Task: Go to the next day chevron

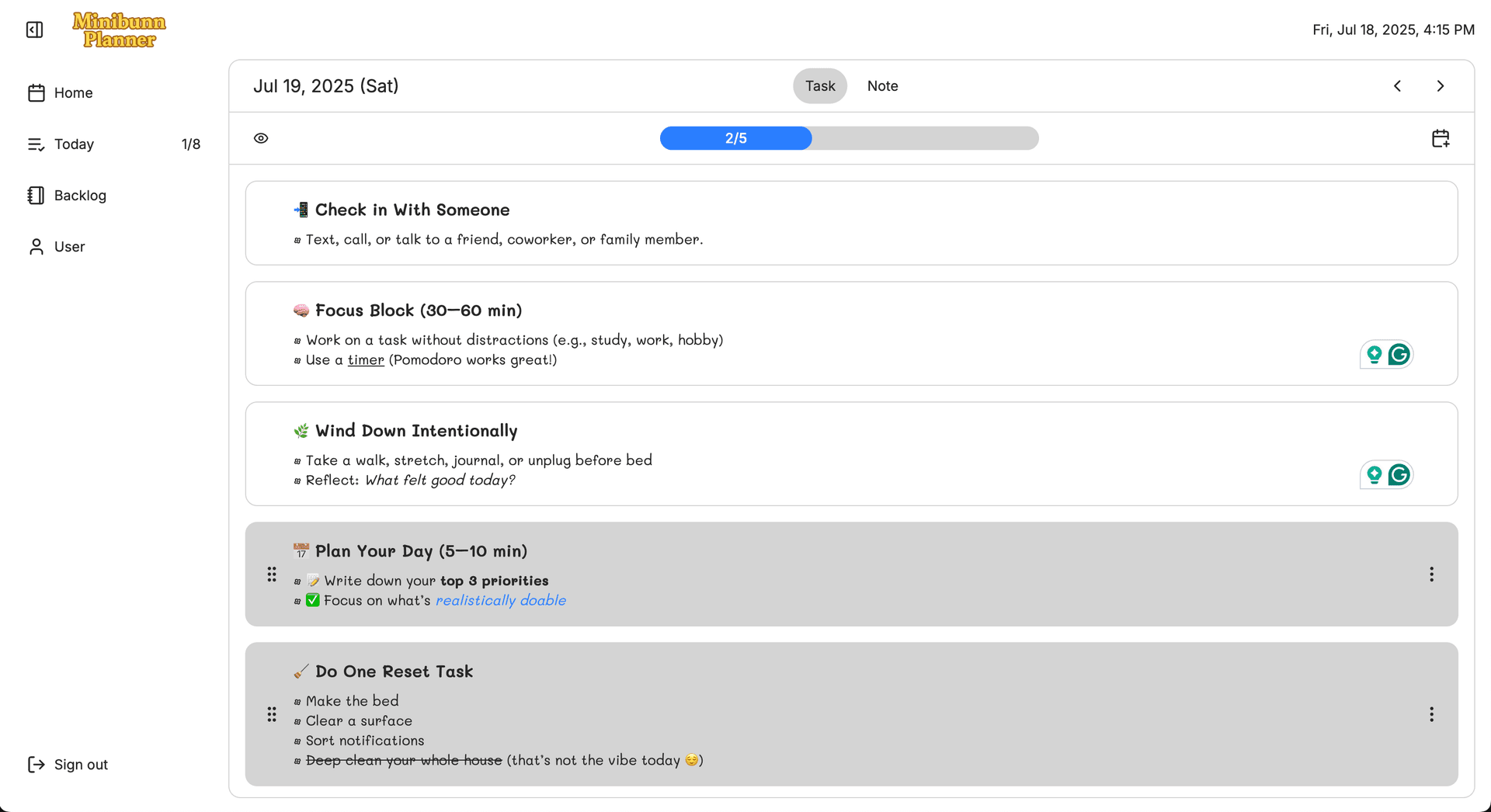Action: pos(1440,86)
